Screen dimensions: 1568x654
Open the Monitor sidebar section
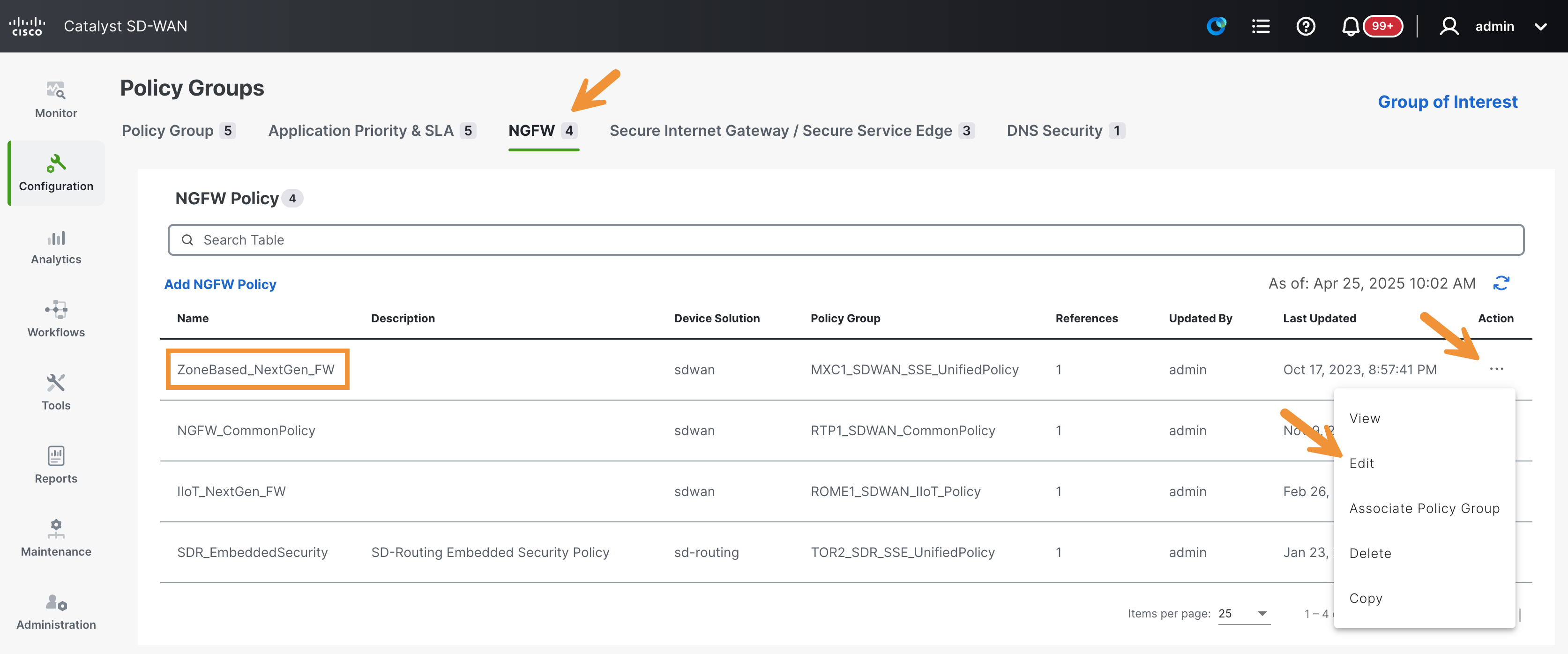(56, 100)
